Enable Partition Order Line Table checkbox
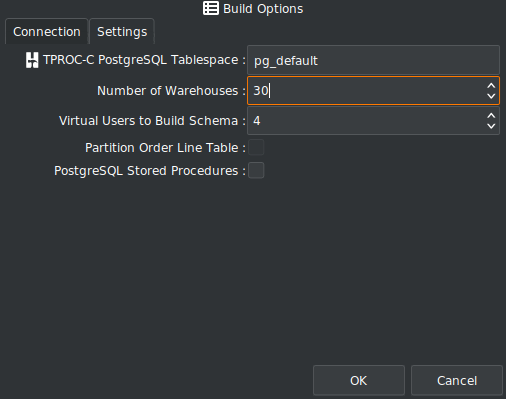 [x=256, y=147]
